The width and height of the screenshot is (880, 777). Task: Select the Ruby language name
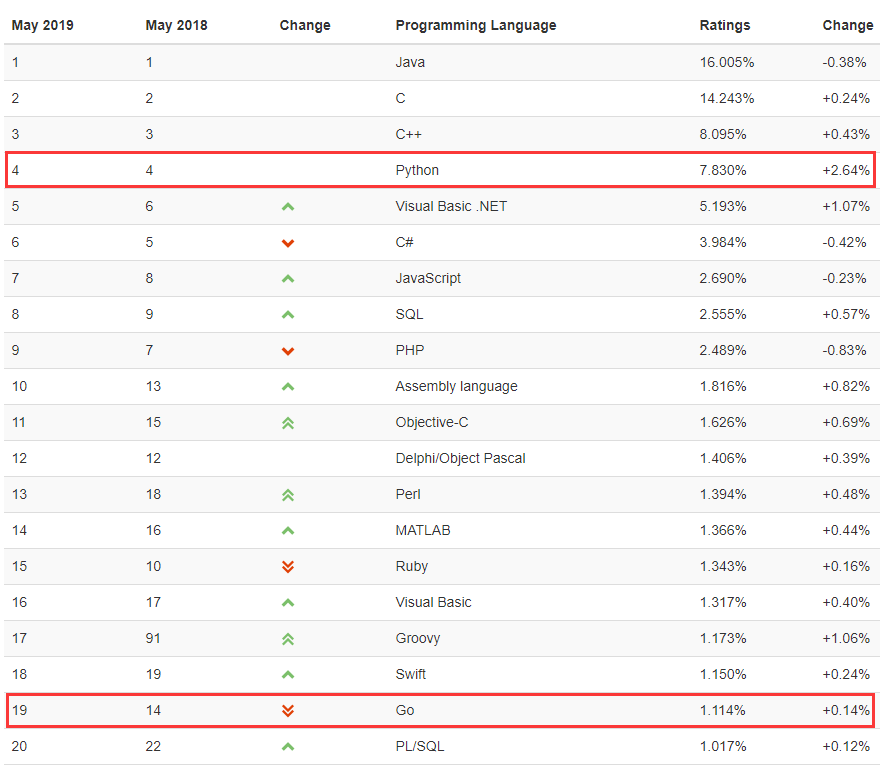click(x=411, y=566)
